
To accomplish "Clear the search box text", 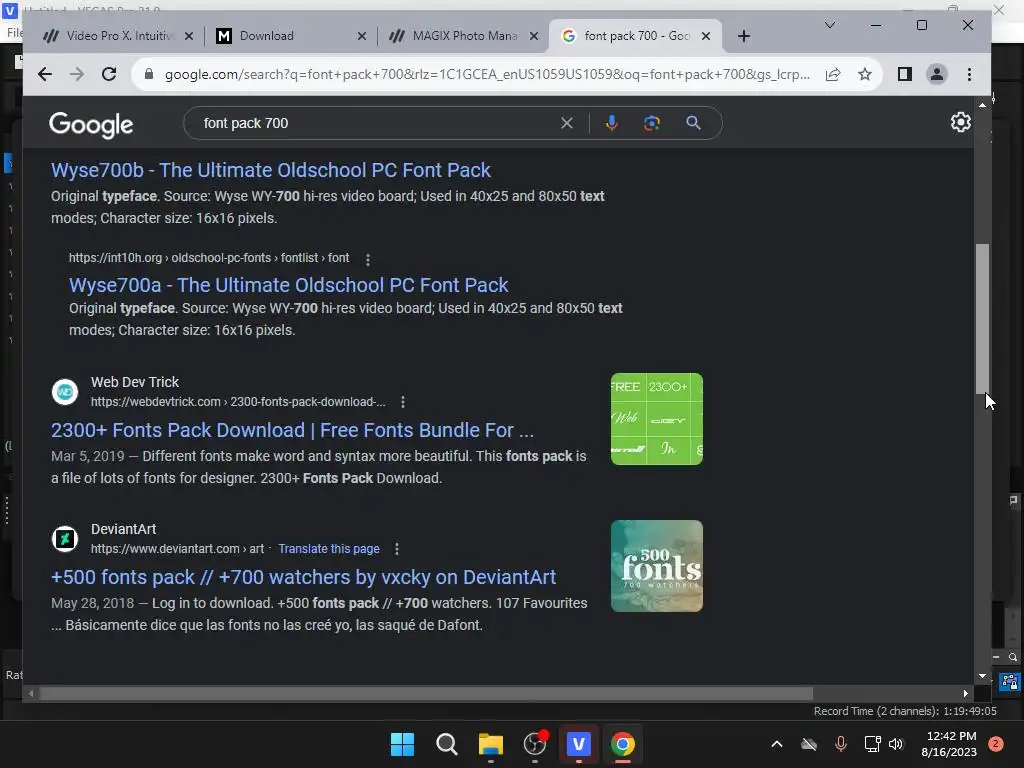I will [567, 123].
